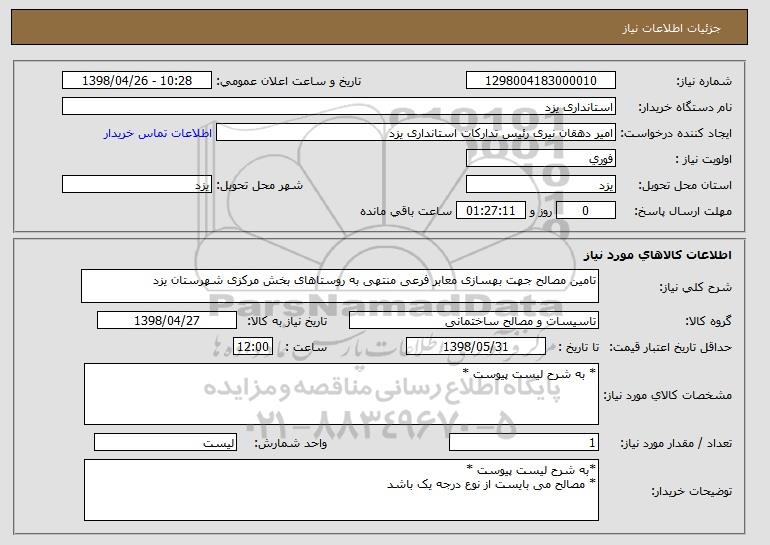The height and width of the screenshot is (545, 770).
Task: Click the label تاریخ نیاز به کالا
Action: pyautogui.click(x=287, y=321)
